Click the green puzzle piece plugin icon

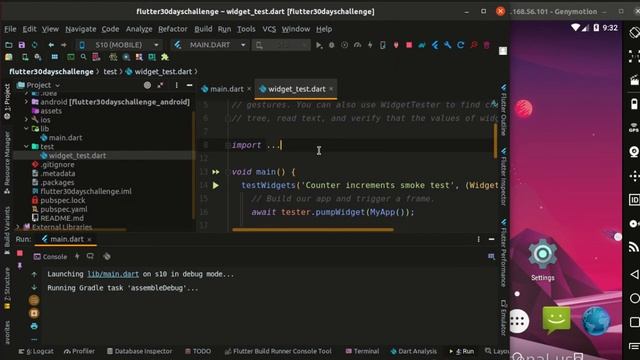[165, 57]
